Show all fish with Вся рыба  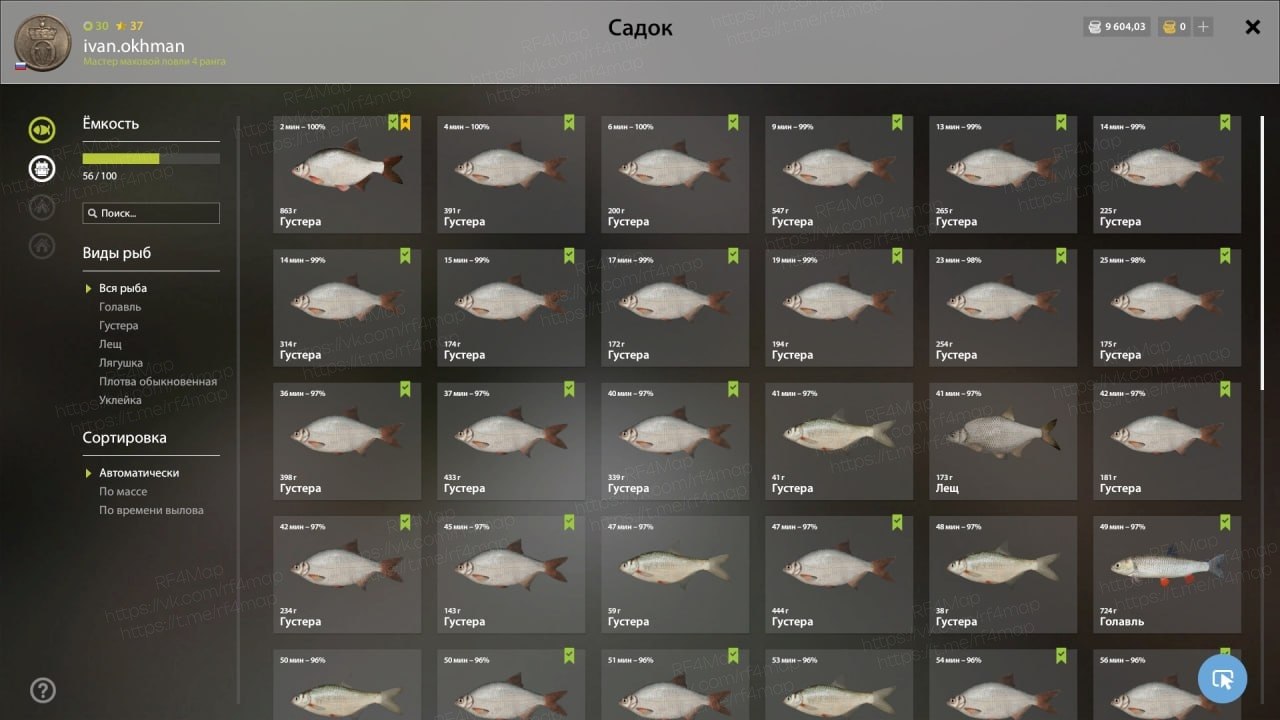123,288
